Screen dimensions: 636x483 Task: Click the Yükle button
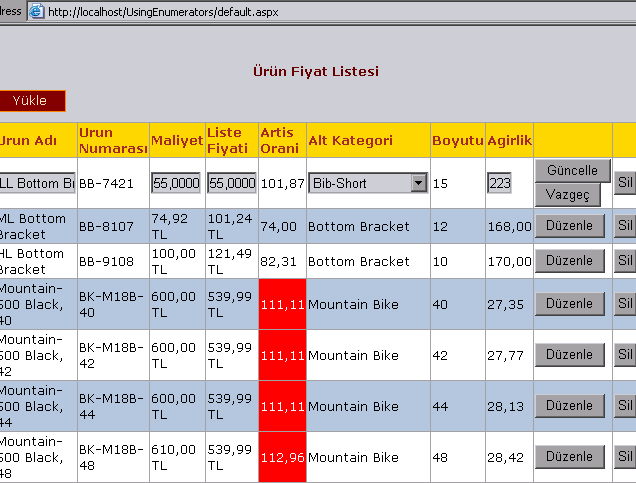click(x=31, y=101)
